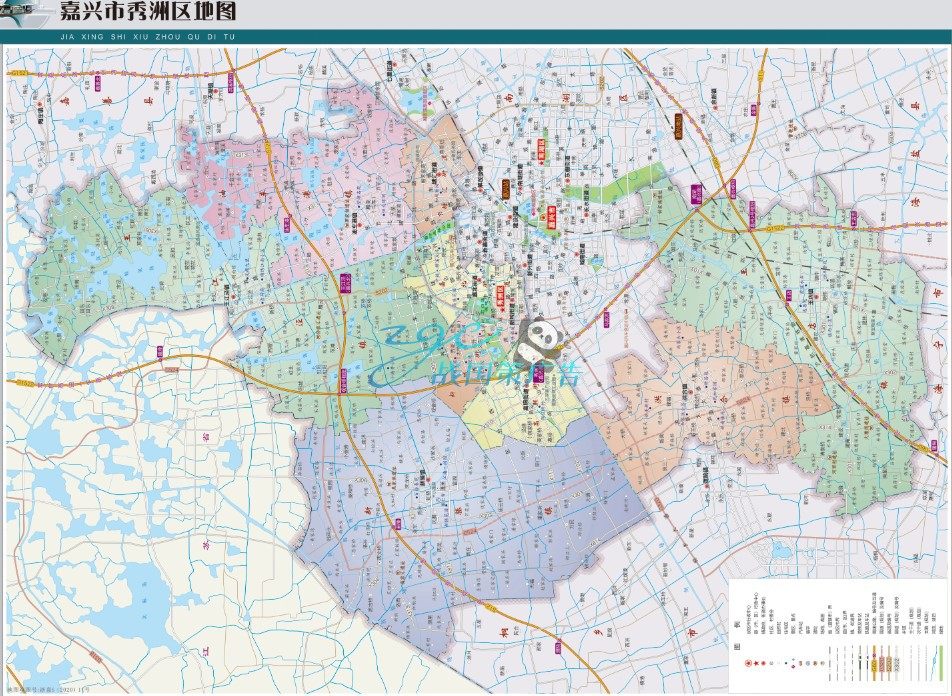Click the hollow circle village symbol in legend
The height and width of the screenshot is (696, 952).
click(x=771, y=663)
